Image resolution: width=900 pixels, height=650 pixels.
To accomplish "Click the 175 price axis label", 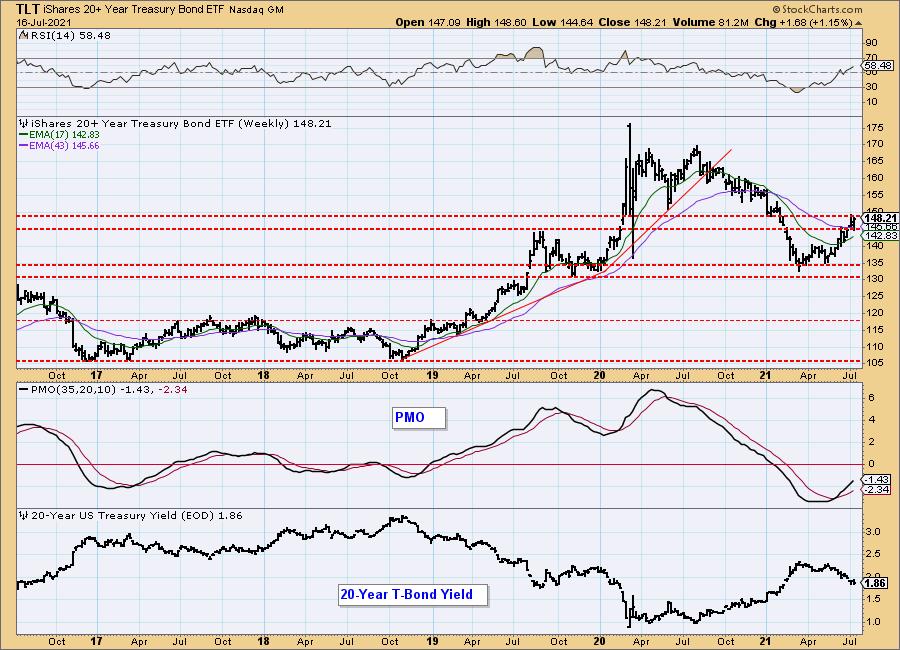I will click(876, 127).
